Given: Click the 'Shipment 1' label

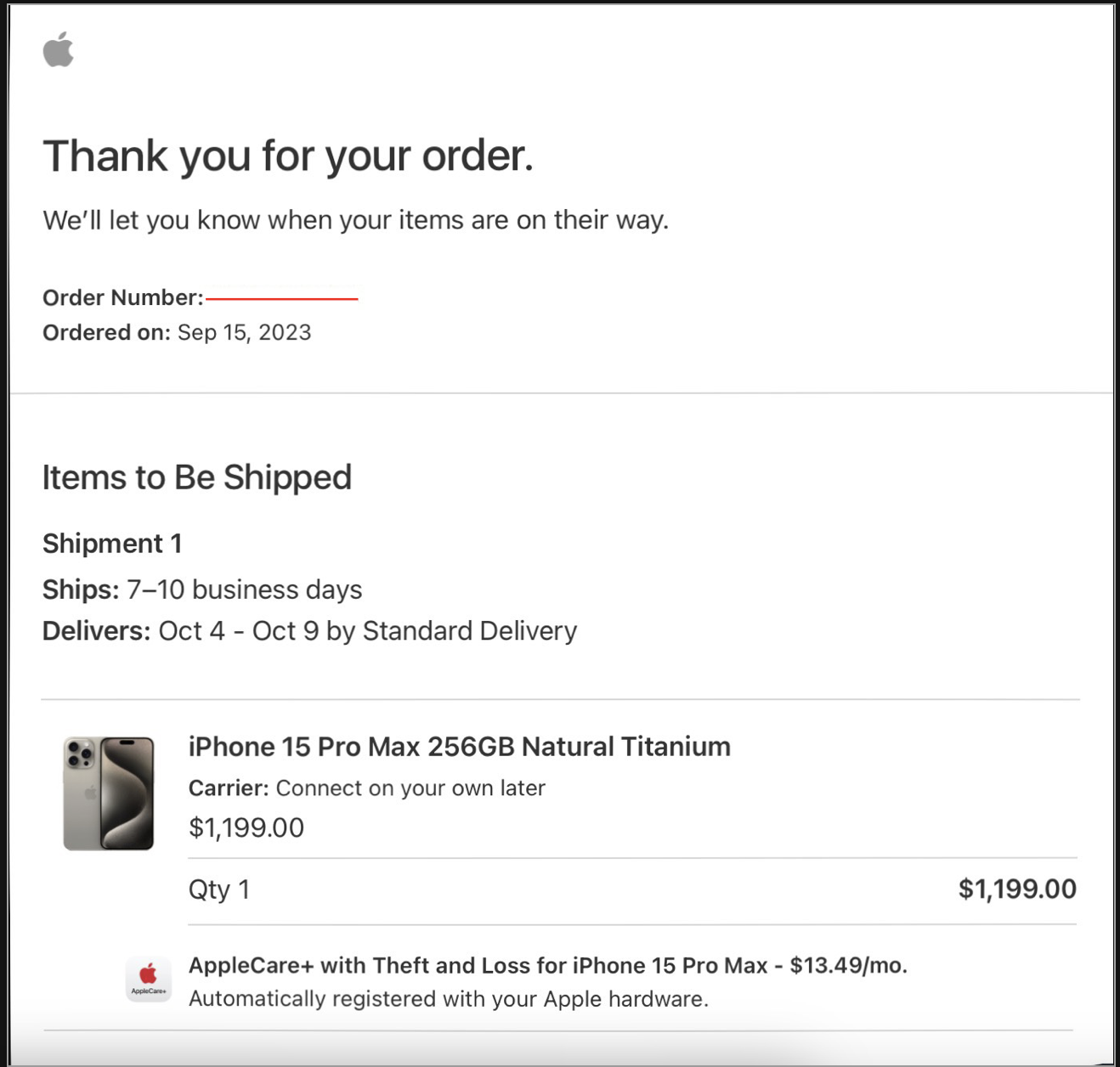Looking at the screenshot, I should pyautogui.click(x=112, y=544).
